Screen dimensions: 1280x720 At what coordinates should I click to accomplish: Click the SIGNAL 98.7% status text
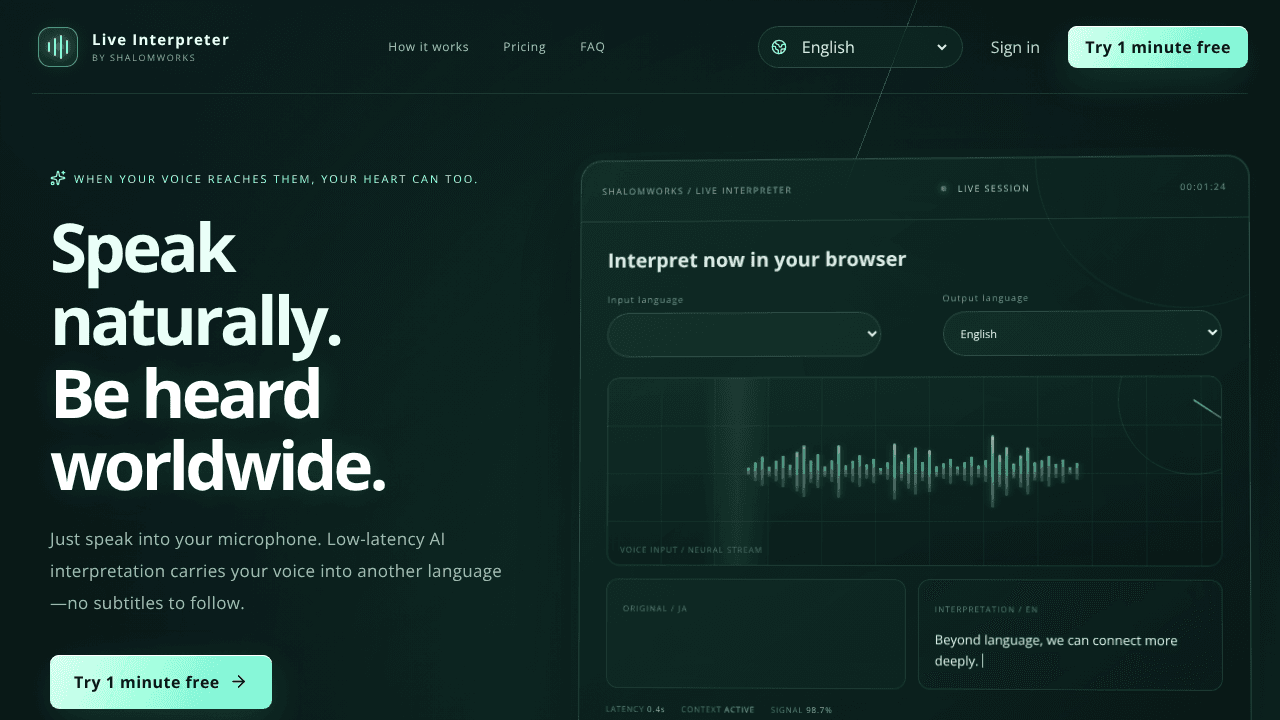[801, 710]
